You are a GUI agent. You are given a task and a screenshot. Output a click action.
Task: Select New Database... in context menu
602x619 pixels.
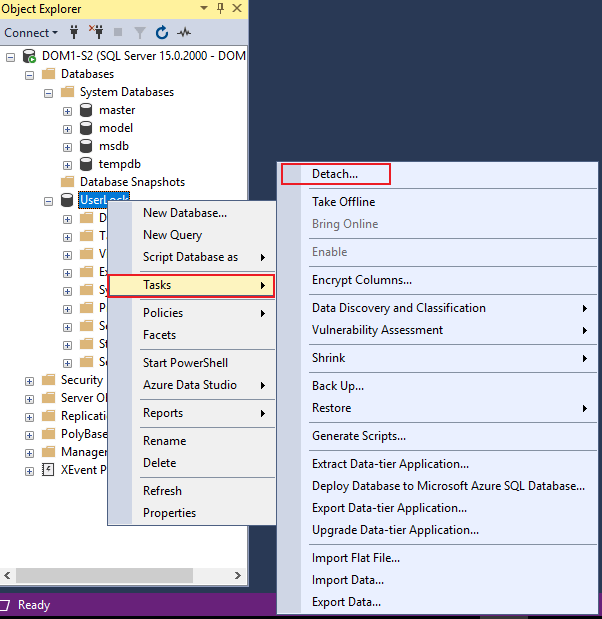click(x=191, y=213)
